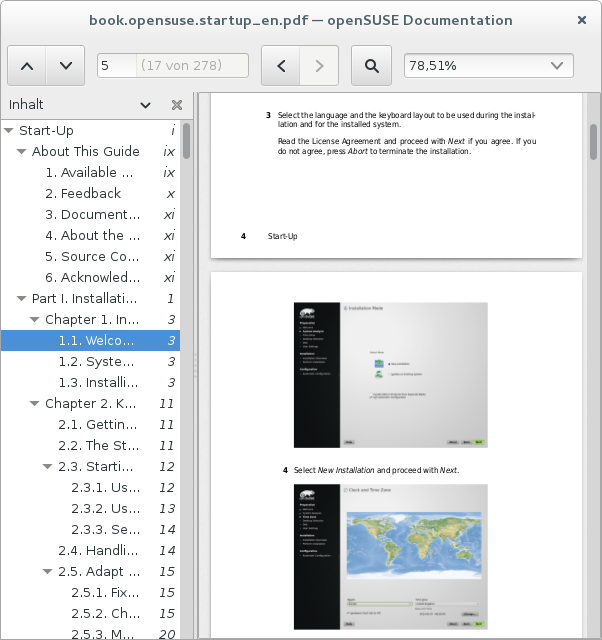Collapse the About This Guide section
The image size is (602, 640).
point(22,152)
